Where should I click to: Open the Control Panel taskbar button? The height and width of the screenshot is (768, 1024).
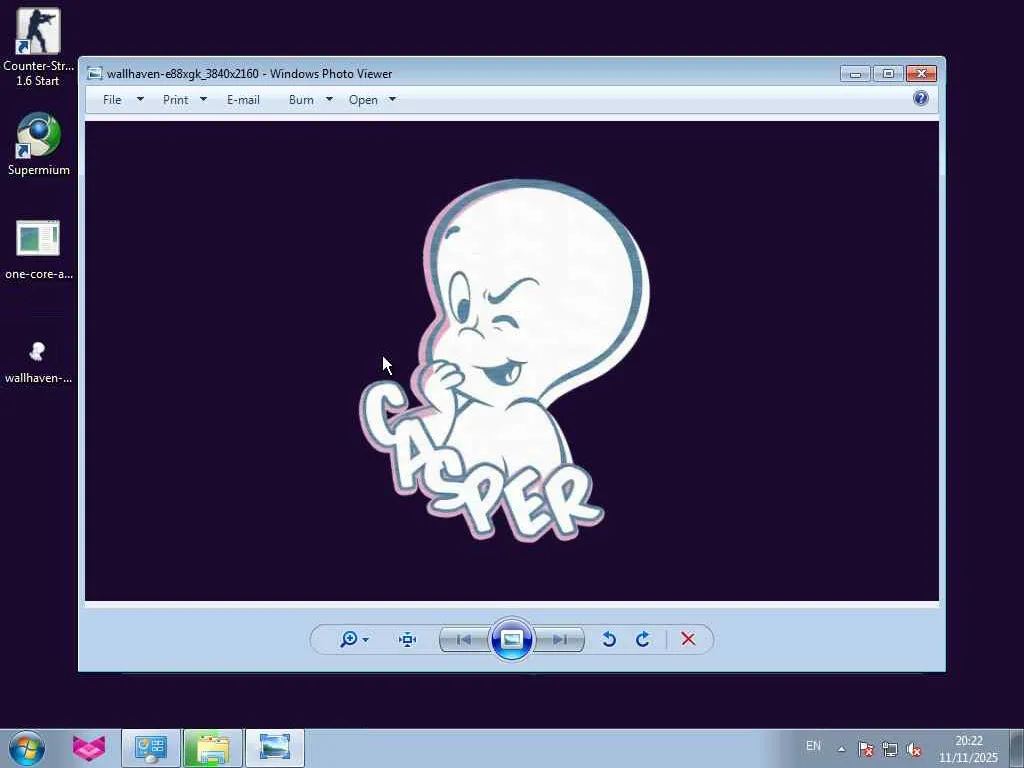click(x=151, y=748)
